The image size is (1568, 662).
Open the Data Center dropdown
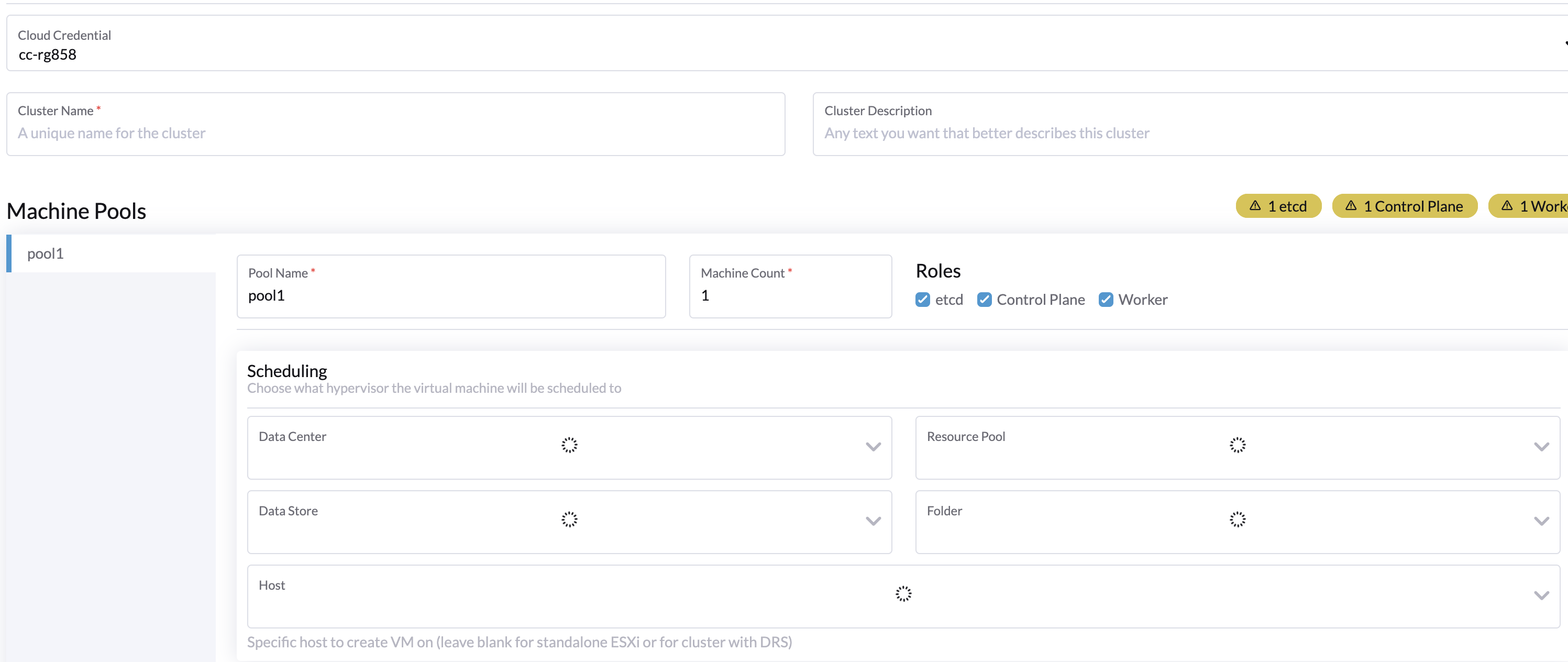click(873, 447)
